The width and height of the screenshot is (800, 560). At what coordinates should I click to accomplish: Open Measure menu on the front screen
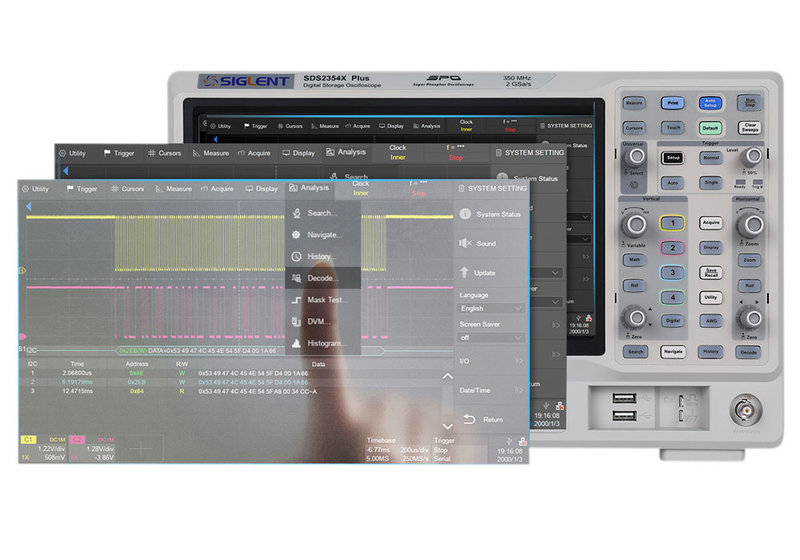coord(173,189)
